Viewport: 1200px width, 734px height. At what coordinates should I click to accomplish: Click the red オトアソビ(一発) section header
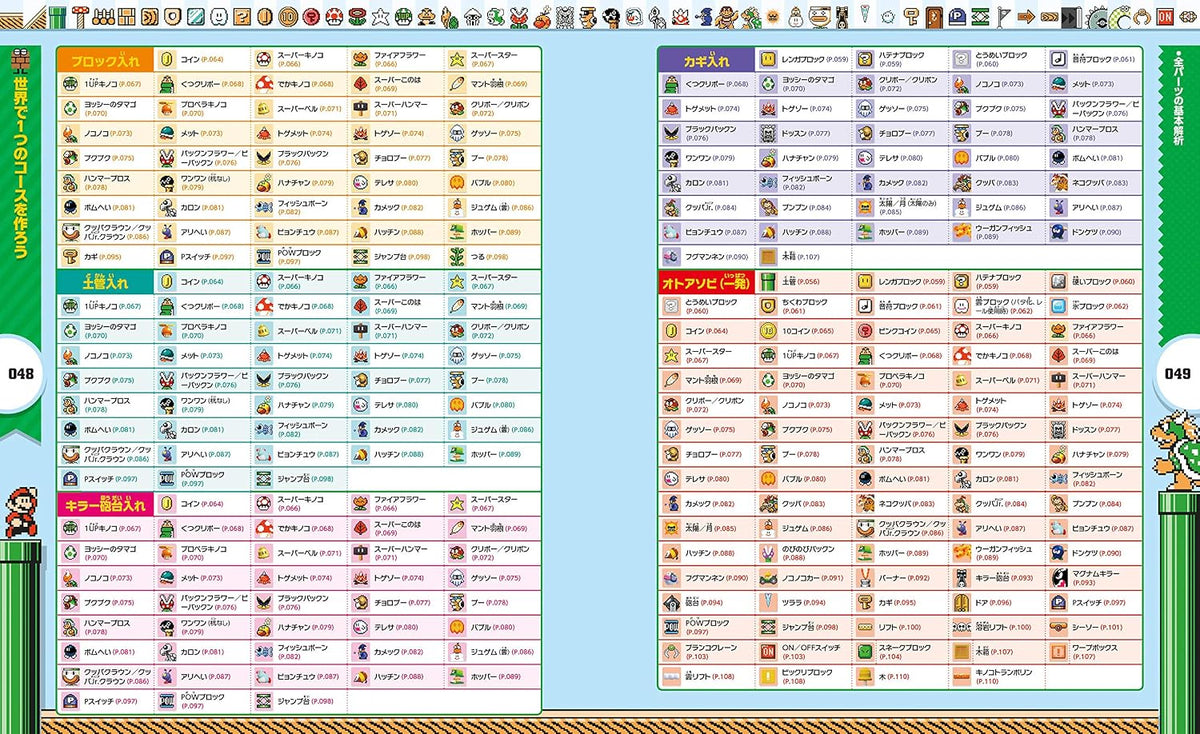click(705, 282)
